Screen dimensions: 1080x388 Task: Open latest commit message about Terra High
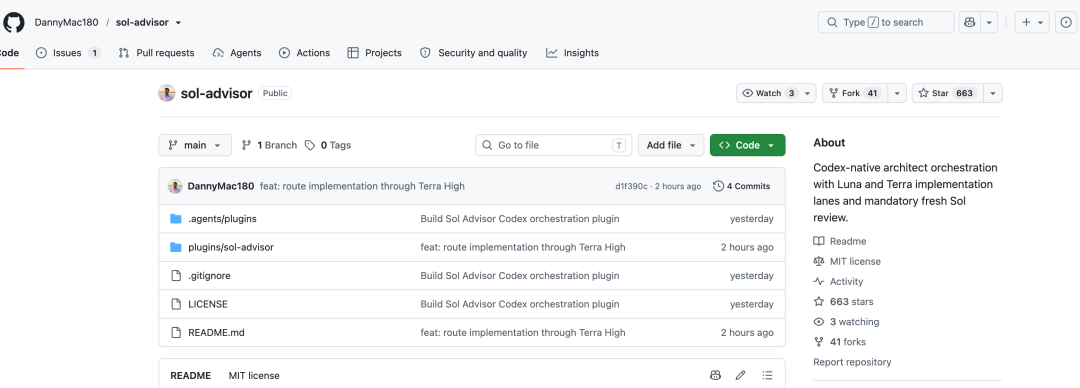(x=362, y=186)
